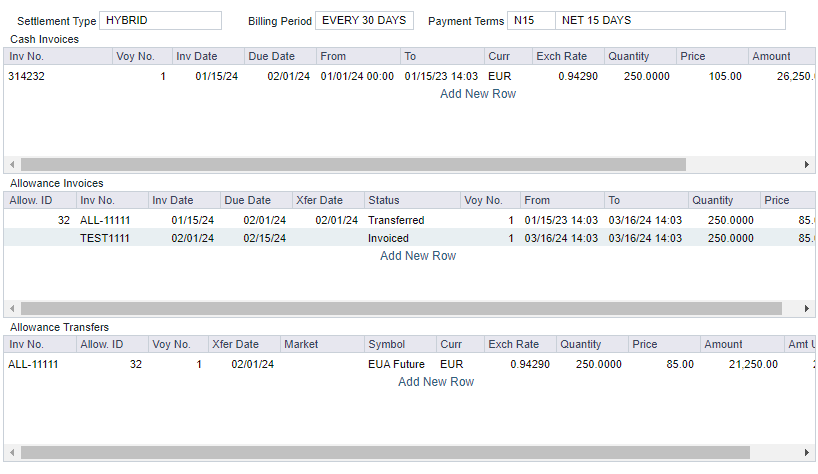Add new row to Cash Invoices
The width and height of the screenshot is (818, 474).
478,94
